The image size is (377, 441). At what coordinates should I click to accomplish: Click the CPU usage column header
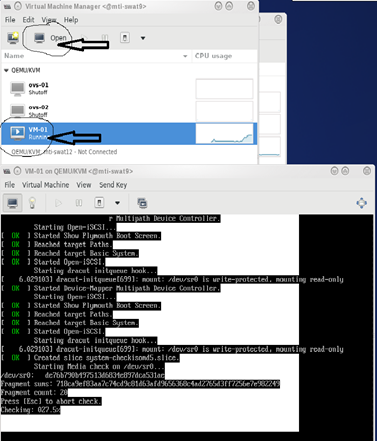pos(224,56)
